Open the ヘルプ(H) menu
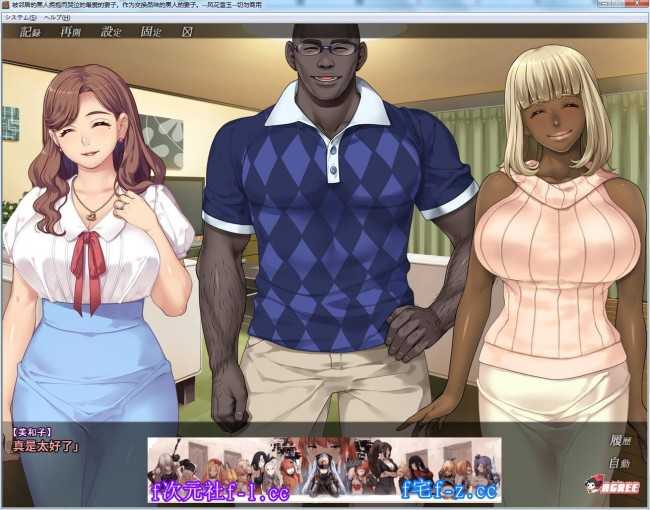 tap(56, 17)
